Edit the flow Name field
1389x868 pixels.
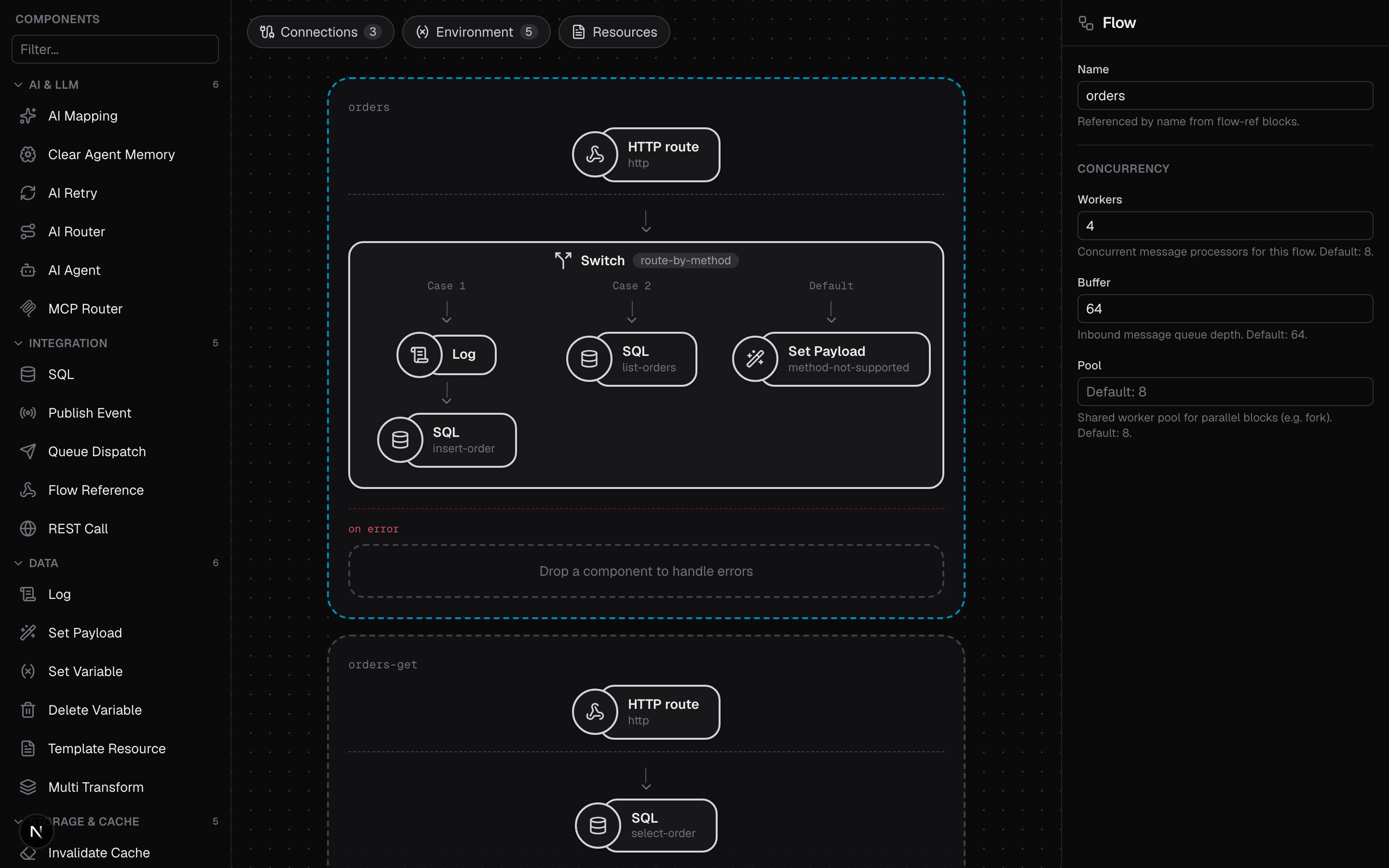tap(1225, 95)
